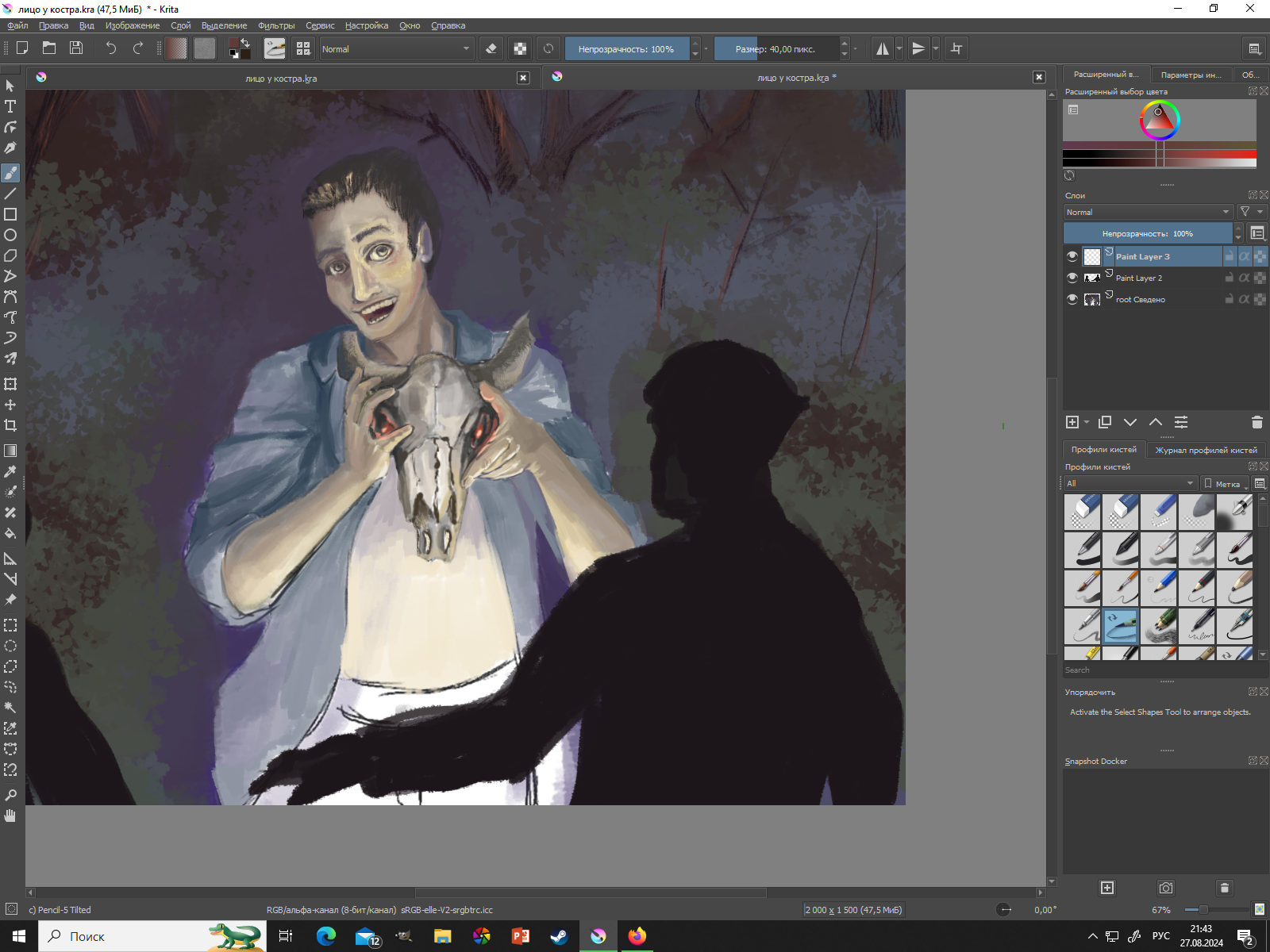Undo the last action with the toolbar arrow
The height and width of the screenshot is (952, 1270).
(x=111, y=48)
